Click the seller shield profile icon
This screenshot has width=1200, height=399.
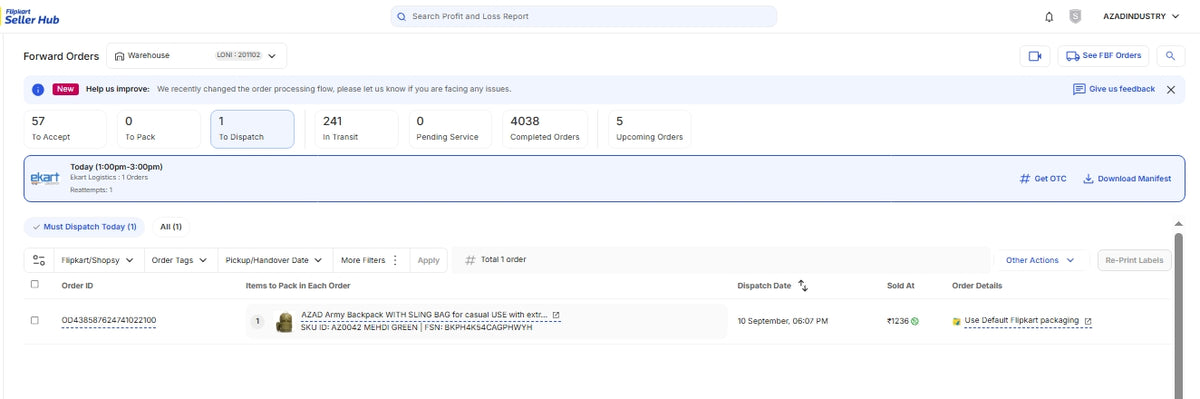click(1075, 16)
